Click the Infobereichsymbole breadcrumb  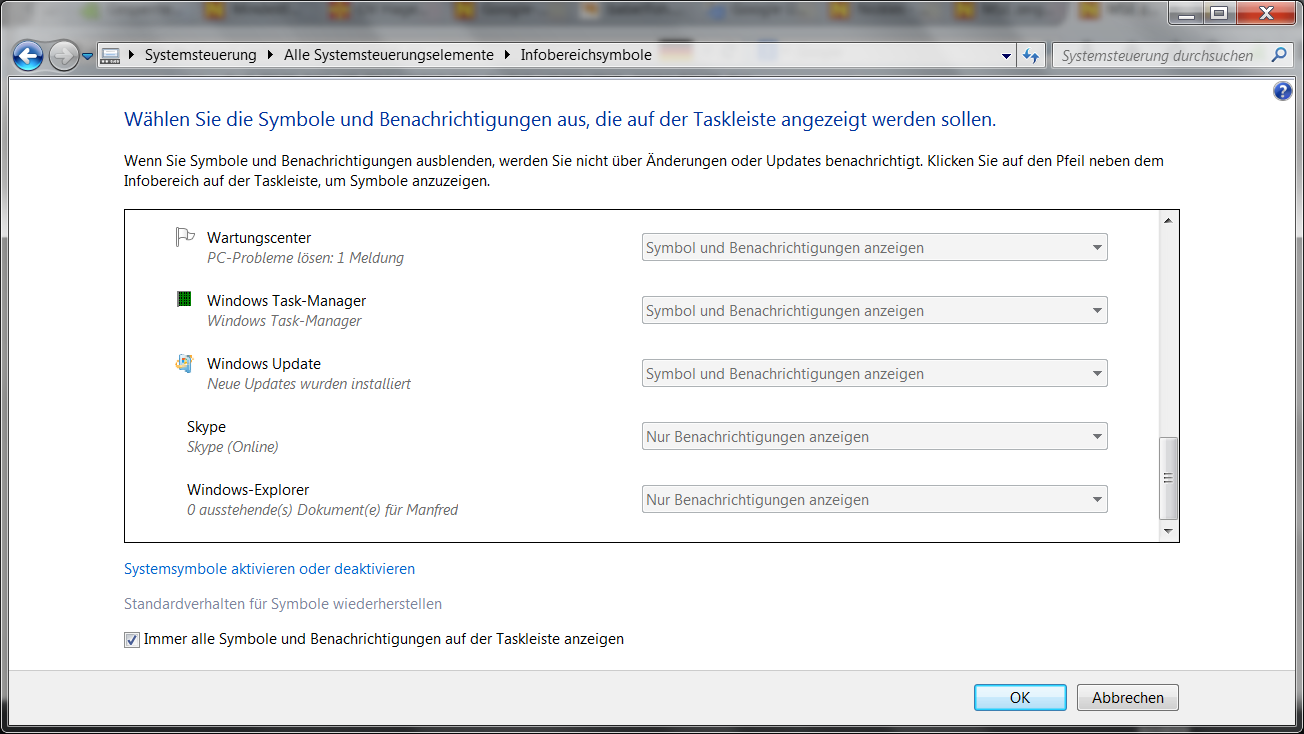click(x=586, y=55)
